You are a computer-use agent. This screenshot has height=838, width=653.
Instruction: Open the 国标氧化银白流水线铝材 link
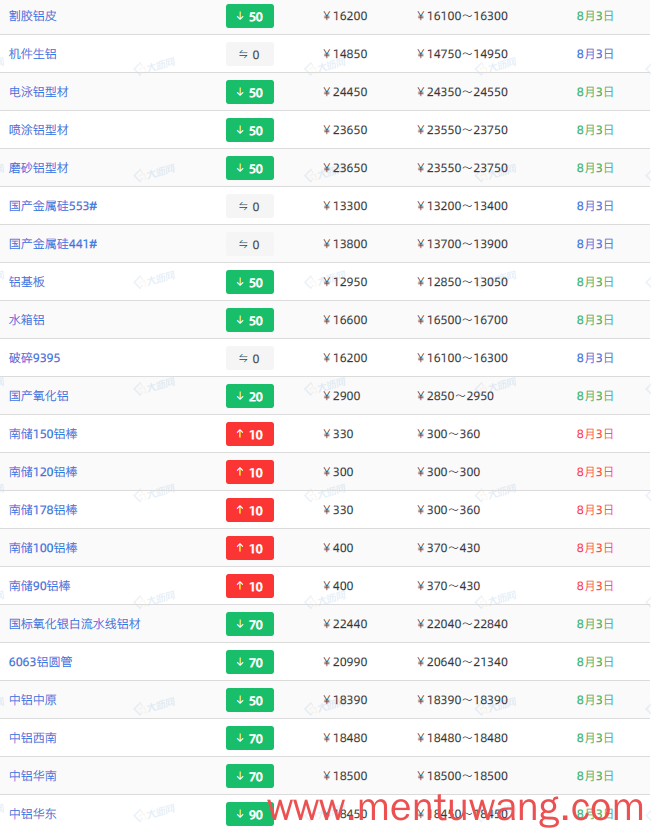coord(75,624)
